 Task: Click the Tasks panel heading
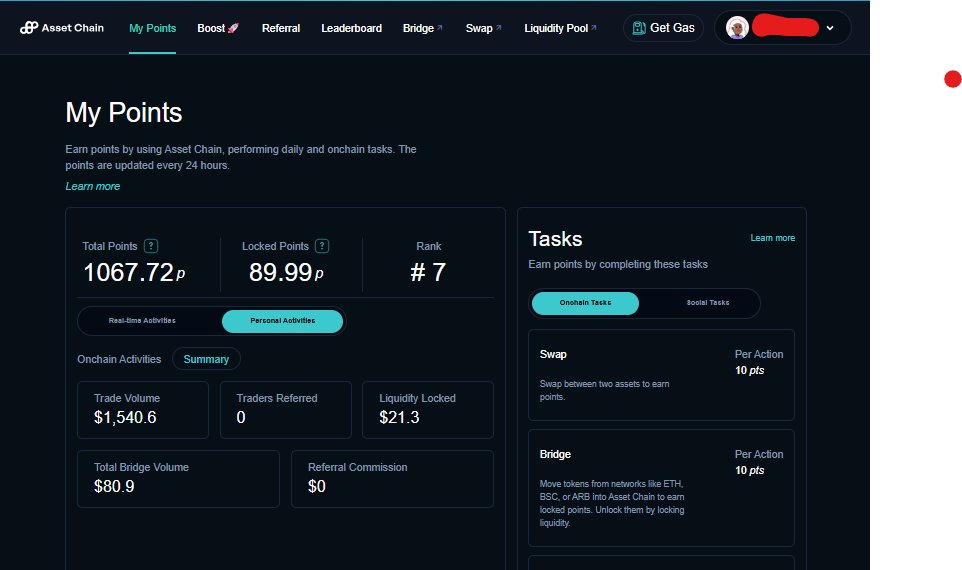[555, 239]
